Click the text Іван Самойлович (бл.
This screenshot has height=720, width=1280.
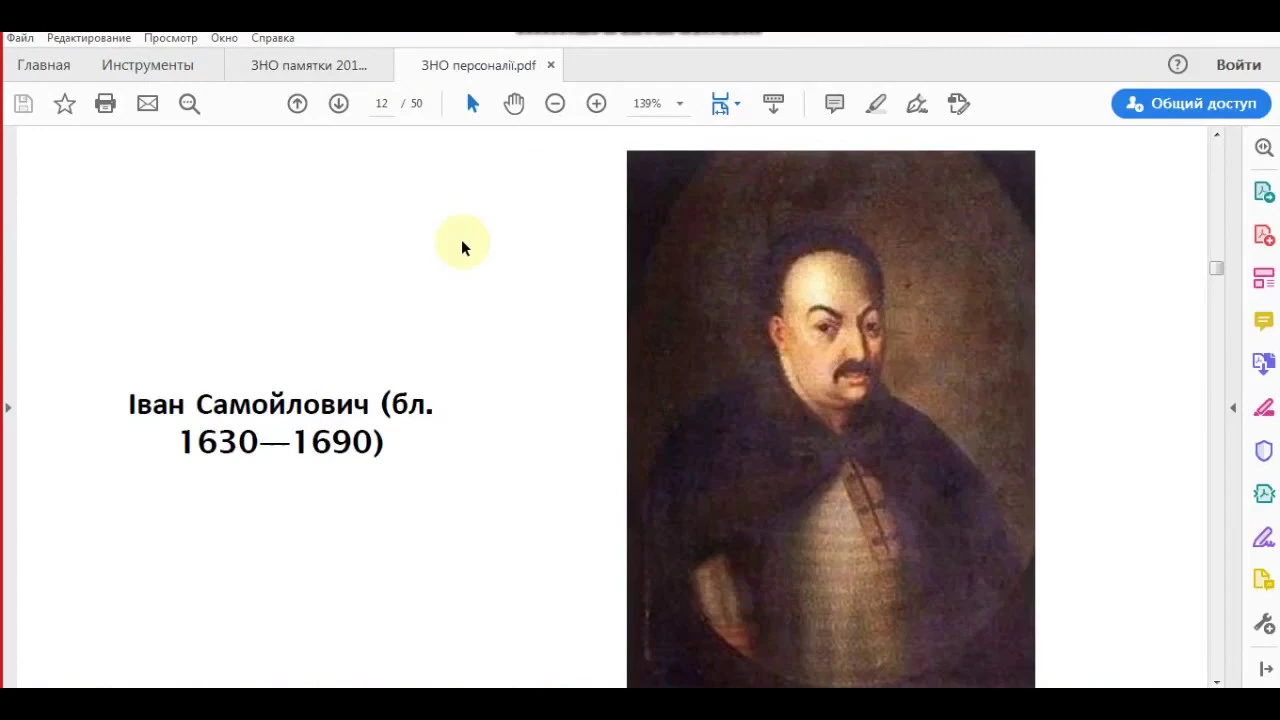click(x=281, y=404)
